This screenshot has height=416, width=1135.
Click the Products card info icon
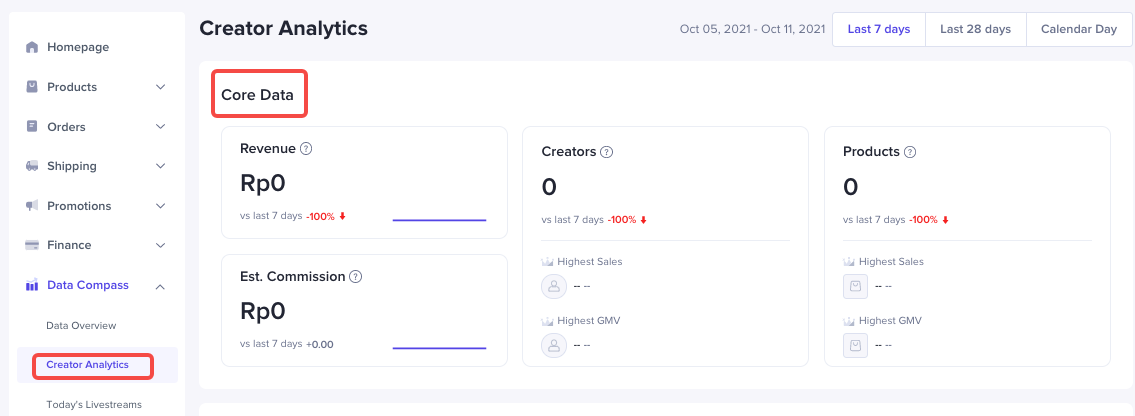coord(910,152)
